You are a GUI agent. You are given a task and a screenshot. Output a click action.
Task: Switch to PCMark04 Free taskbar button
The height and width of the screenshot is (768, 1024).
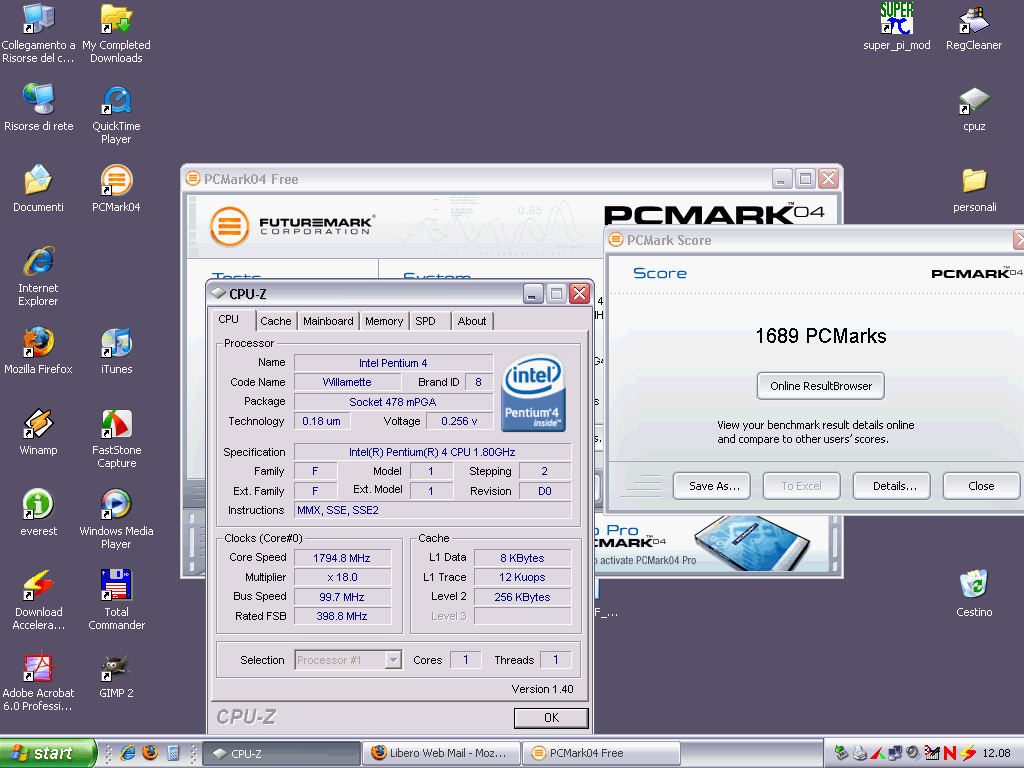601,753
